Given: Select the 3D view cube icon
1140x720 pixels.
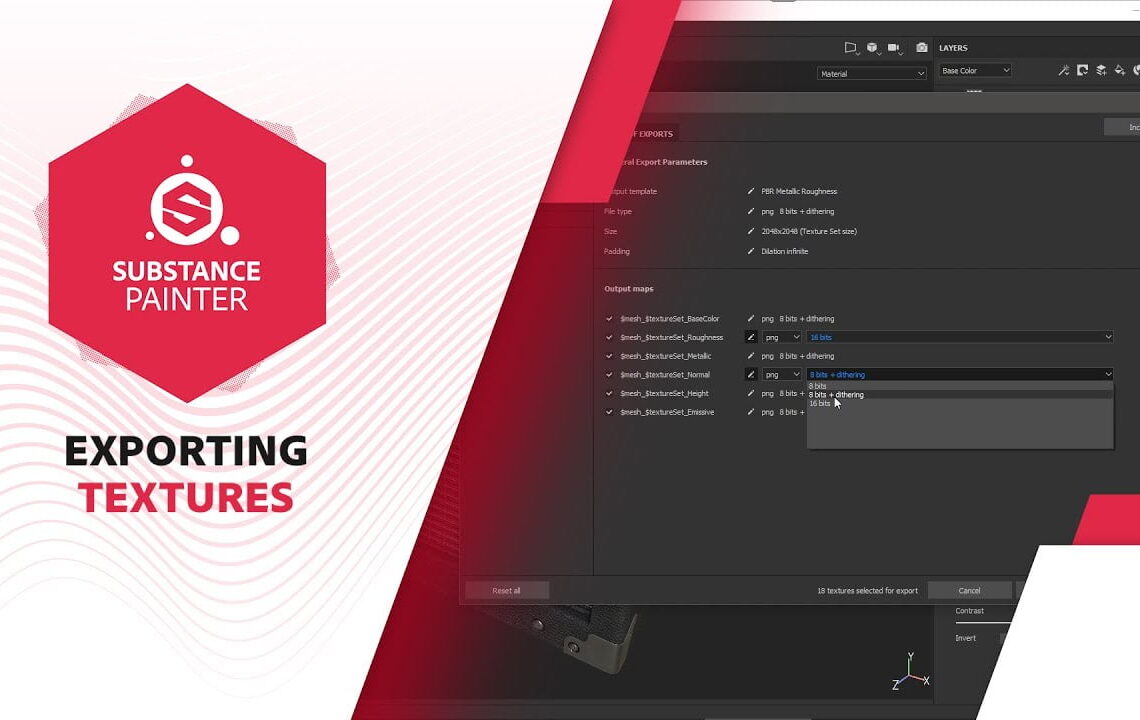Looking at the screenshot, I should (x=872, y=47).
